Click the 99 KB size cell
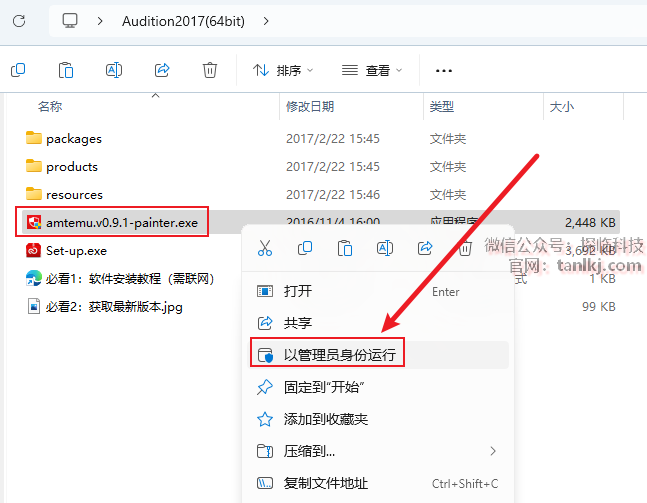 599,307
